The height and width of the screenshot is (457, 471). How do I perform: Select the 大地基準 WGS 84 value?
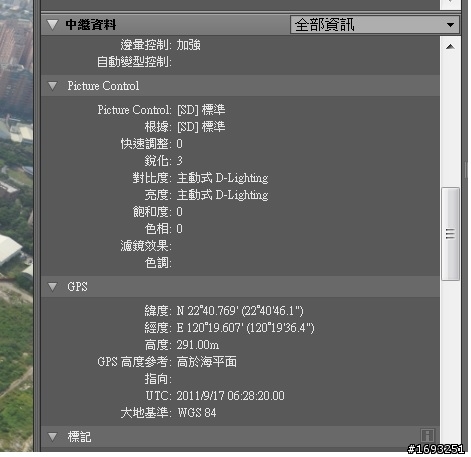pyautogui.click(x=197, y=413)
